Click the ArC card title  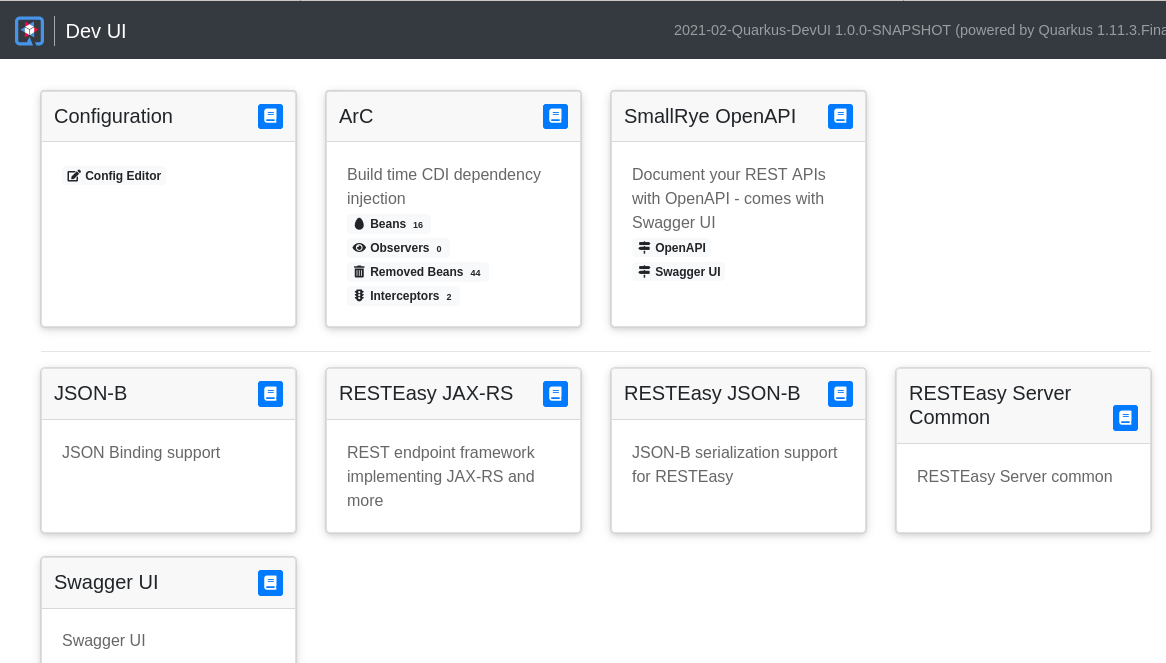pyautogui.click(x=356, y=116)
